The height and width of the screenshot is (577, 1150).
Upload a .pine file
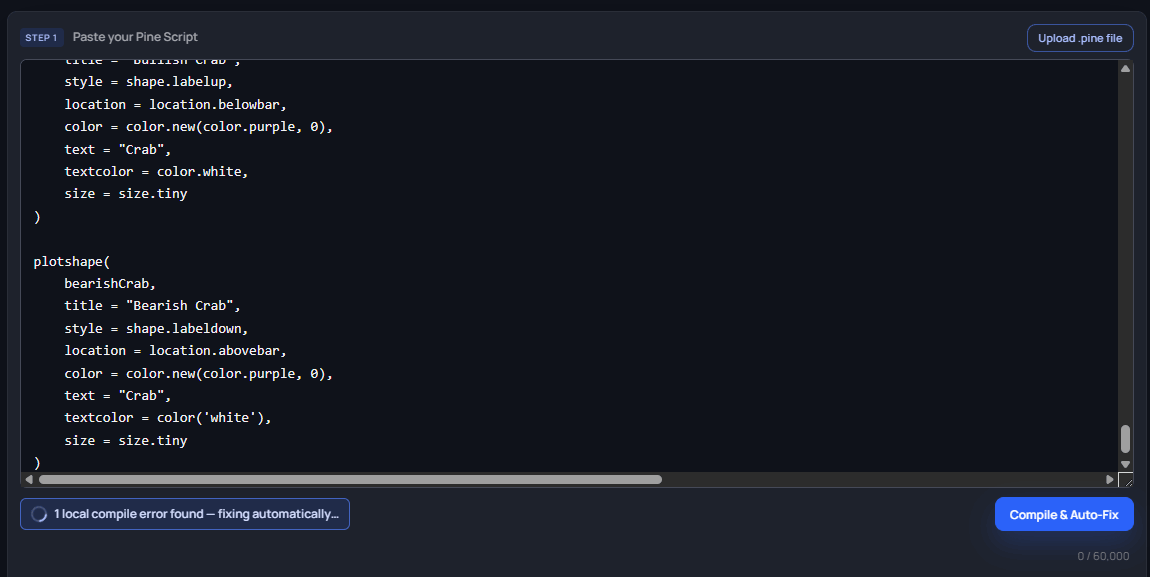coord(1080,38)
